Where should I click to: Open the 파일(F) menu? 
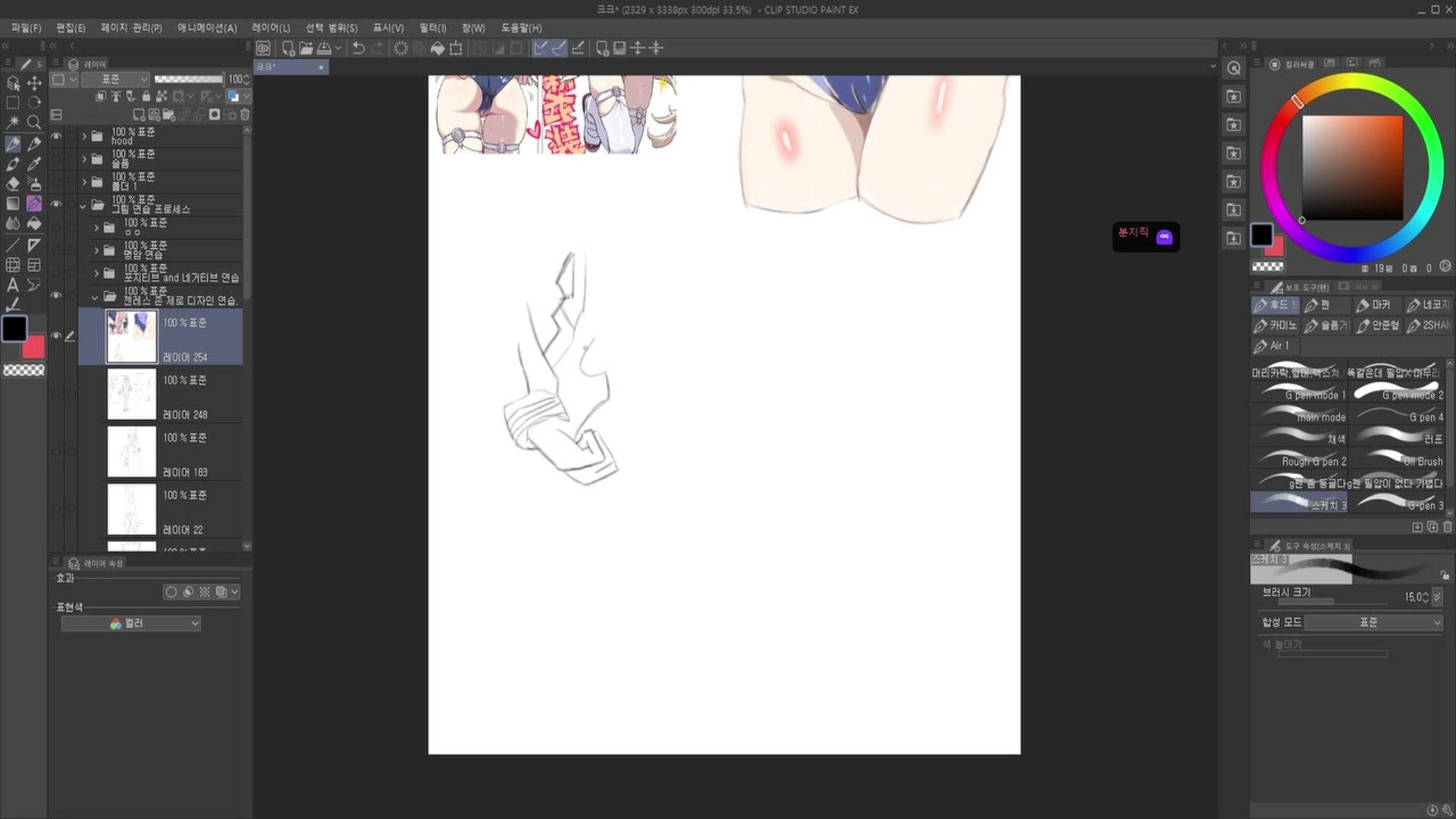pos(26,28)
